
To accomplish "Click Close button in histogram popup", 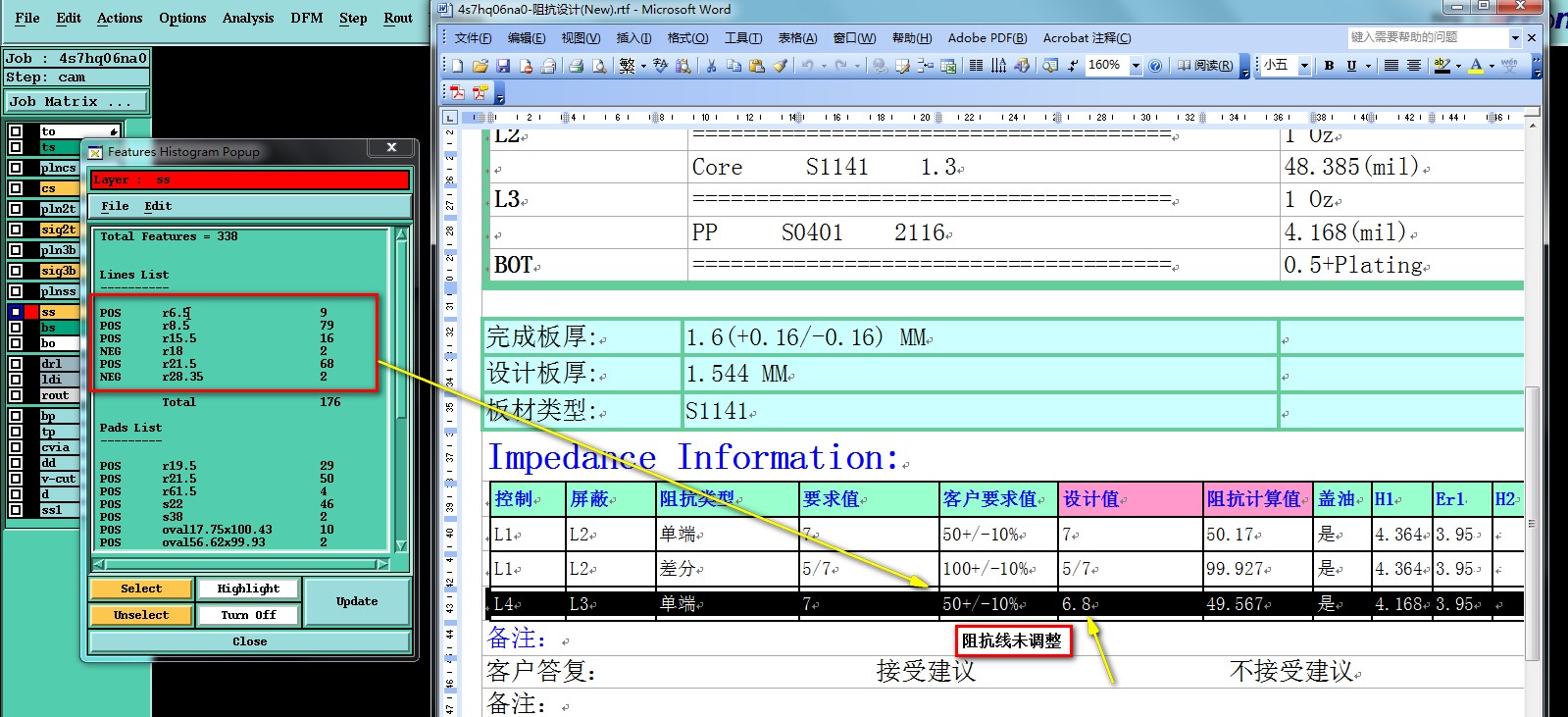I will [250, 641].
